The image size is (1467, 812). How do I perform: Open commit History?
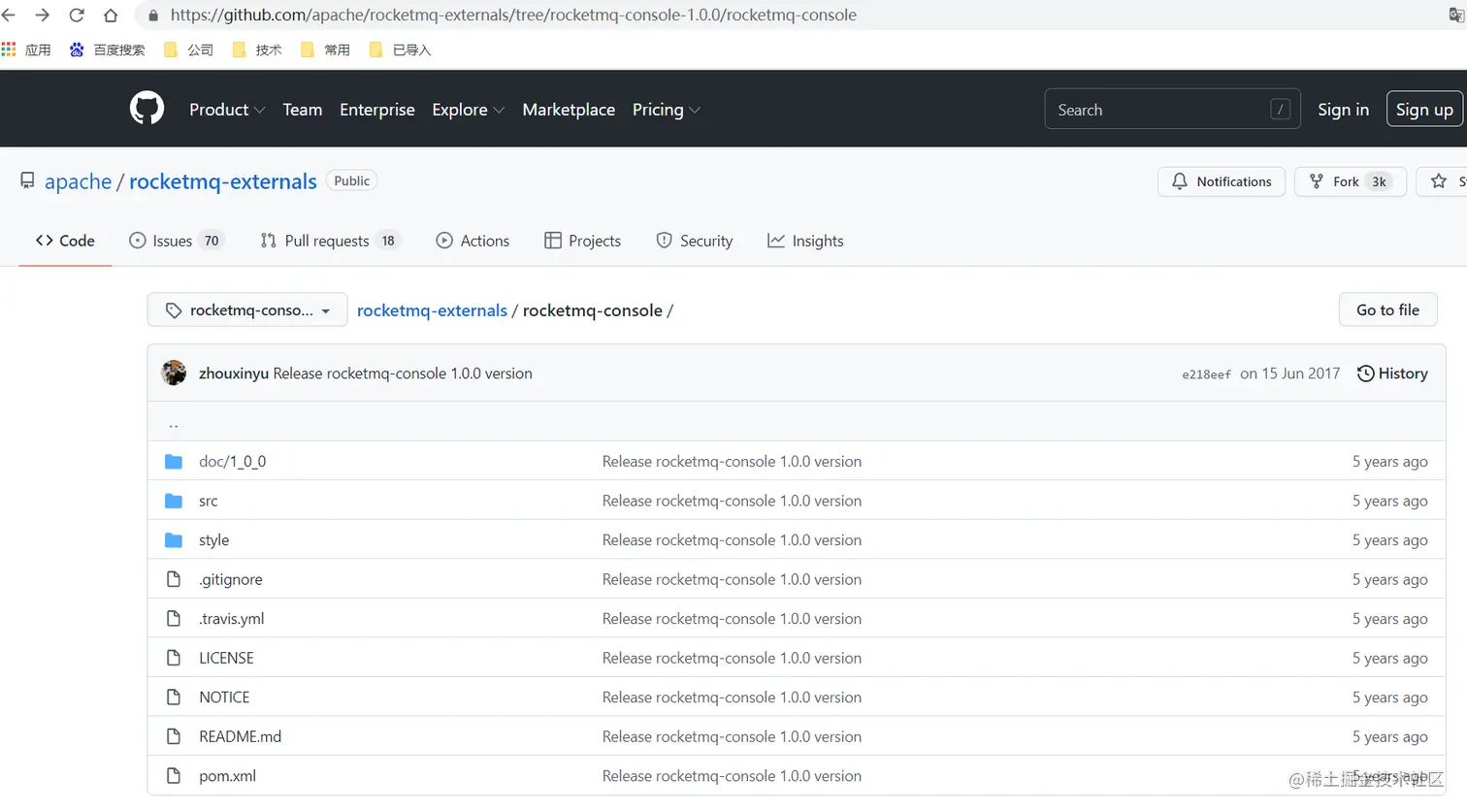[x=1392, y=374]
